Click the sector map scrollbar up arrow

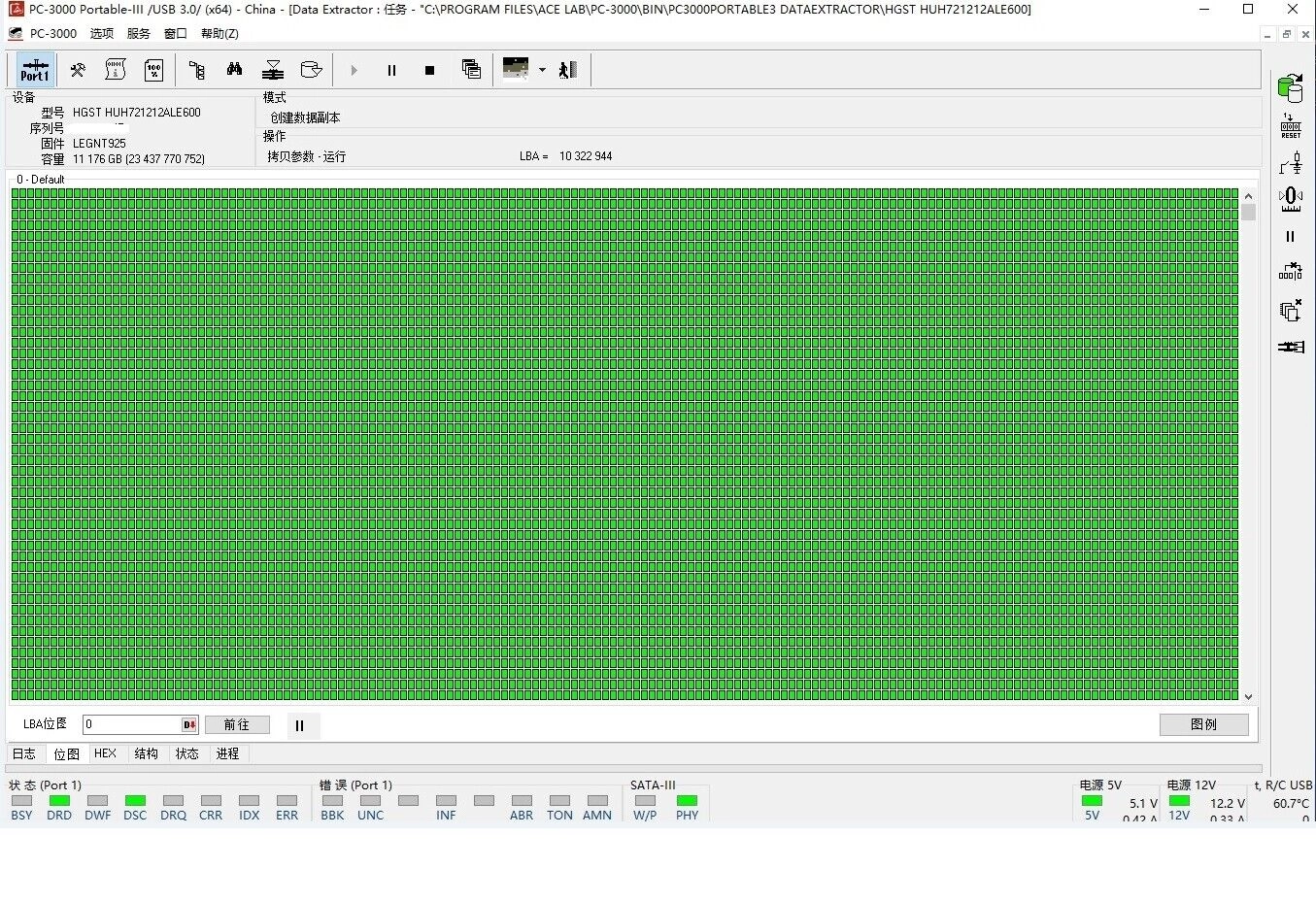(x=1248, y=196)
